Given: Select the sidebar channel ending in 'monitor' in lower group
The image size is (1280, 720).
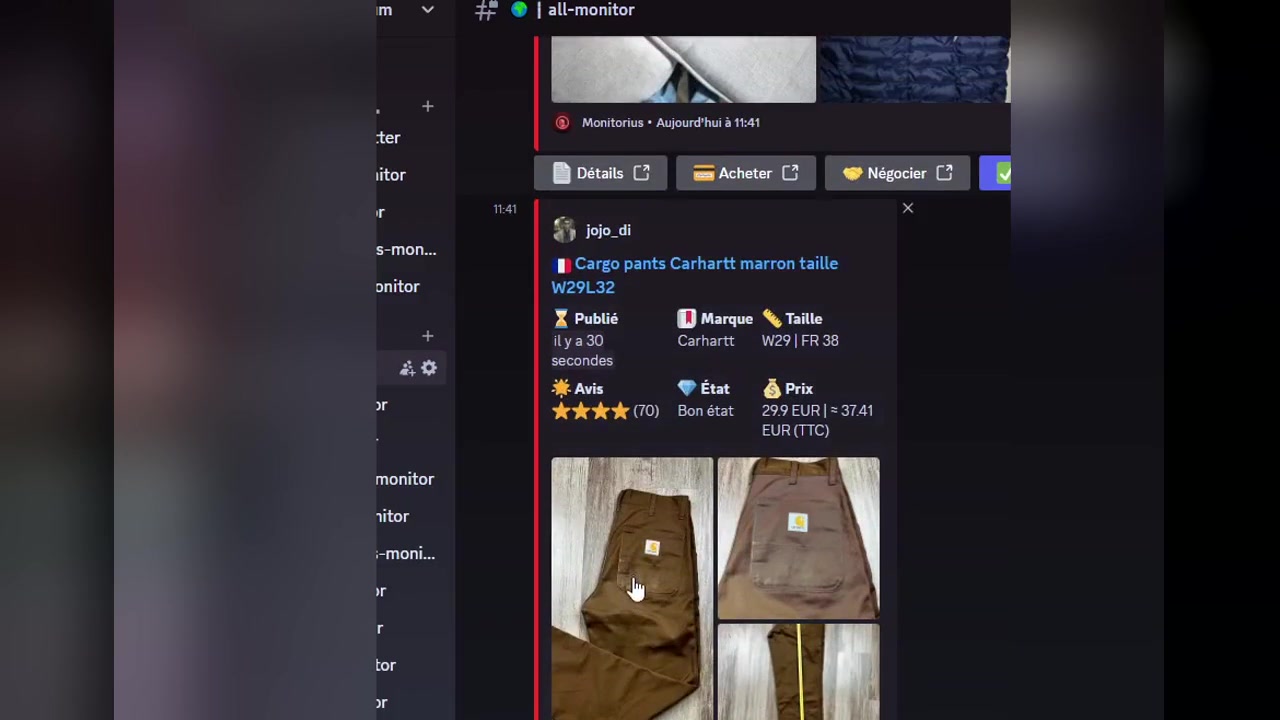Looking at the screenshot, I should (405, 479).
